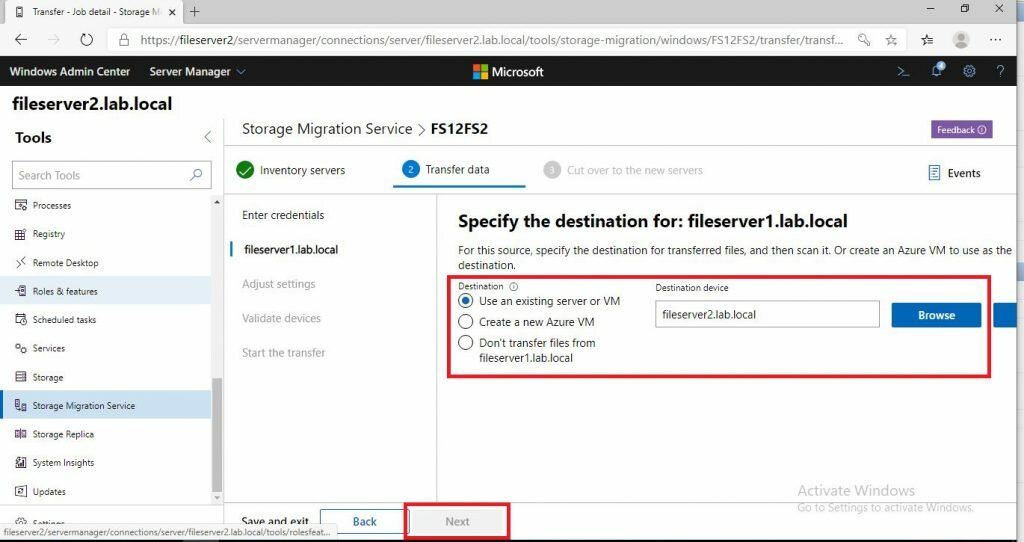Click the Destination device input field
Image resolution: width=1024 pixels, height=542 pixels.
(x=767, y=314)
